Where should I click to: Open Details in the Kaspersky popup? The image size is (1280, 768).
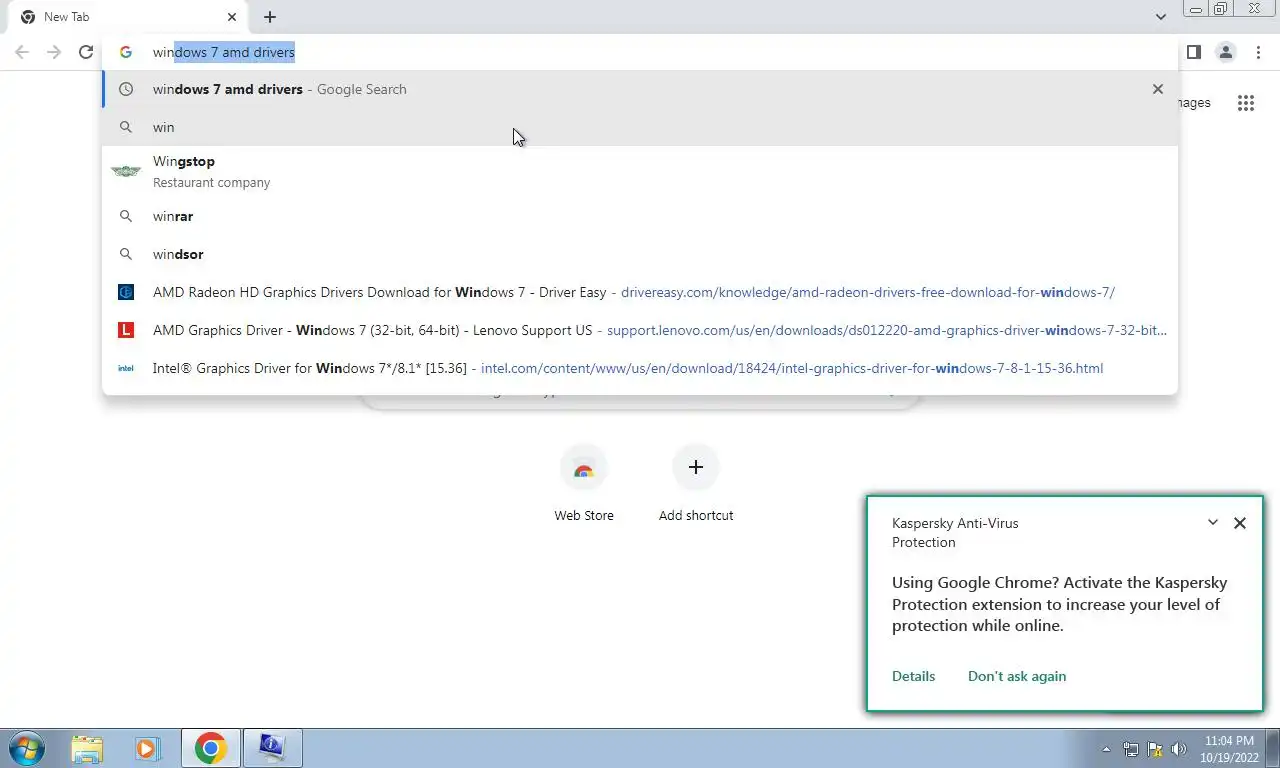[914, 676]
